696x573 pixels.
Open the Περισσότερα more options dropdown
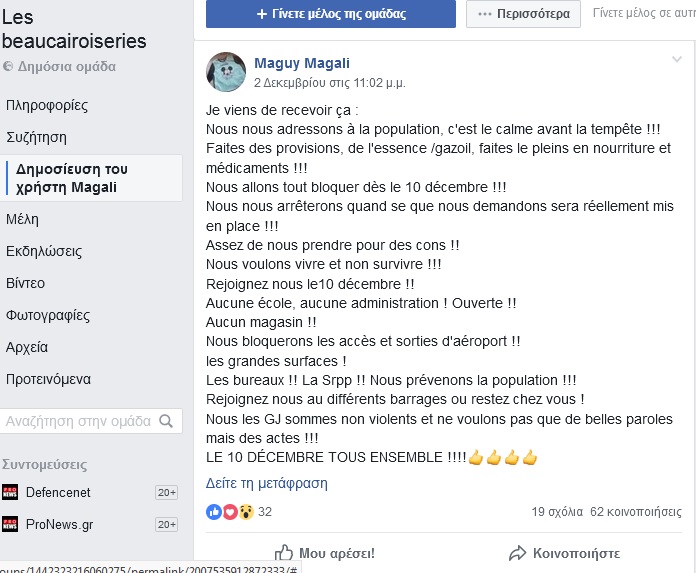524,14
